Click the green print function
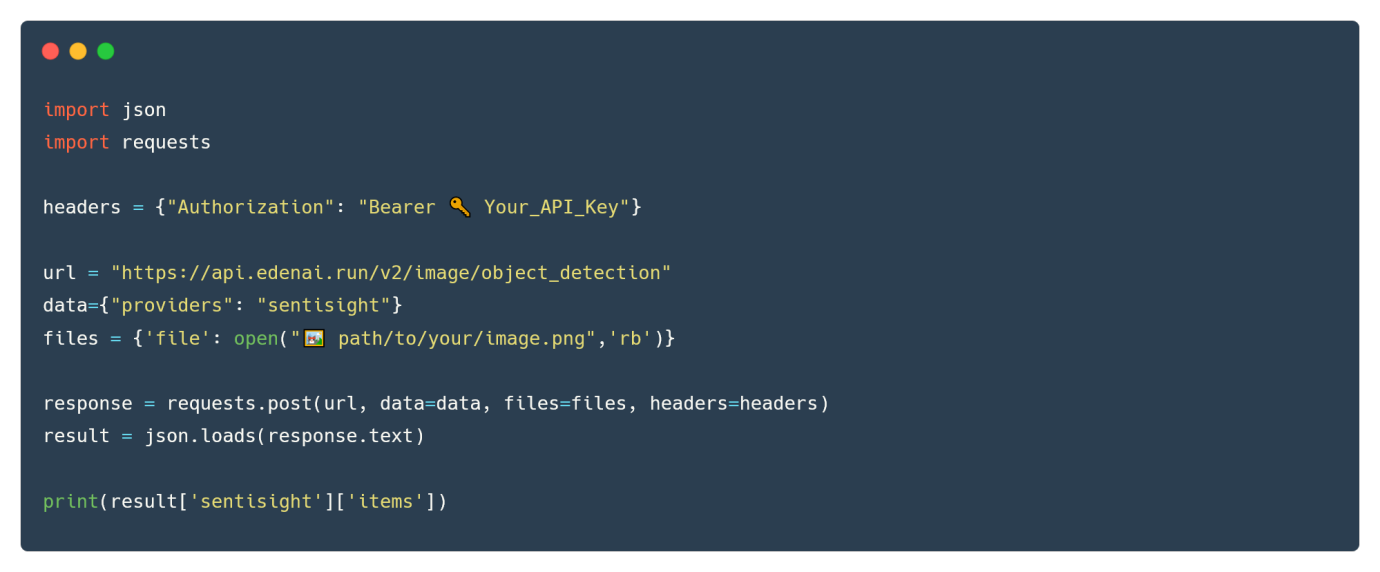Viewport: 1380px width, 572px height. click(x=70, y=501)
